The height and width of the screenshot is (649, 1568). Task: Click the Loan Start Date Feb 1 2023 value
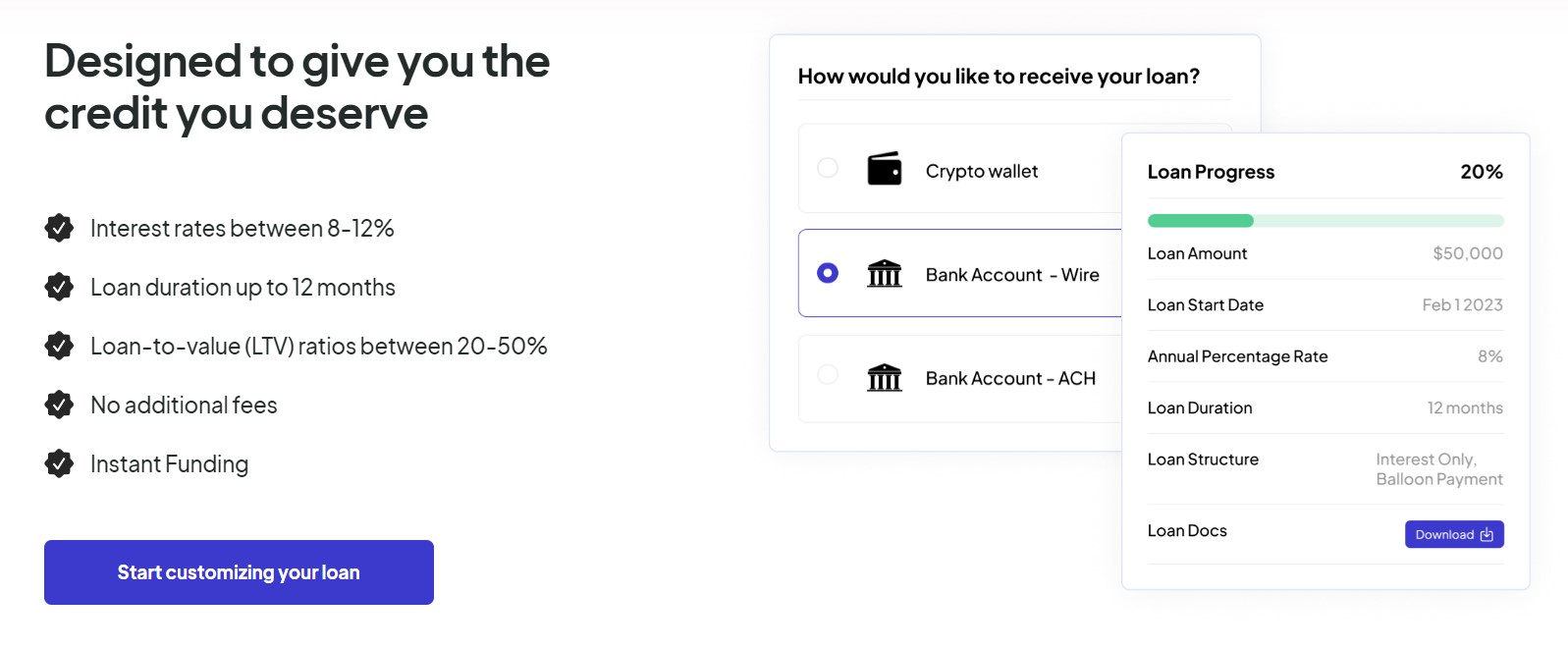coord(1463,304)
